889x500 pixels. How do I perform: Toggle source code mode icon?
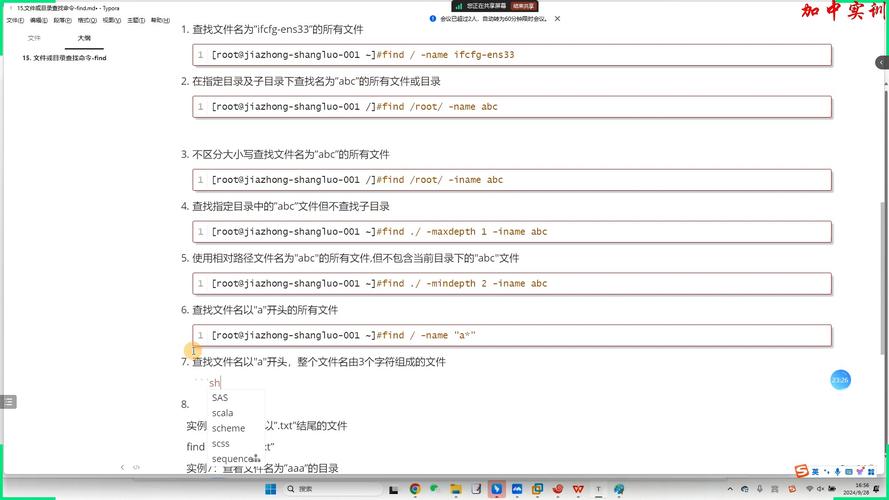(x=136, y=467)
